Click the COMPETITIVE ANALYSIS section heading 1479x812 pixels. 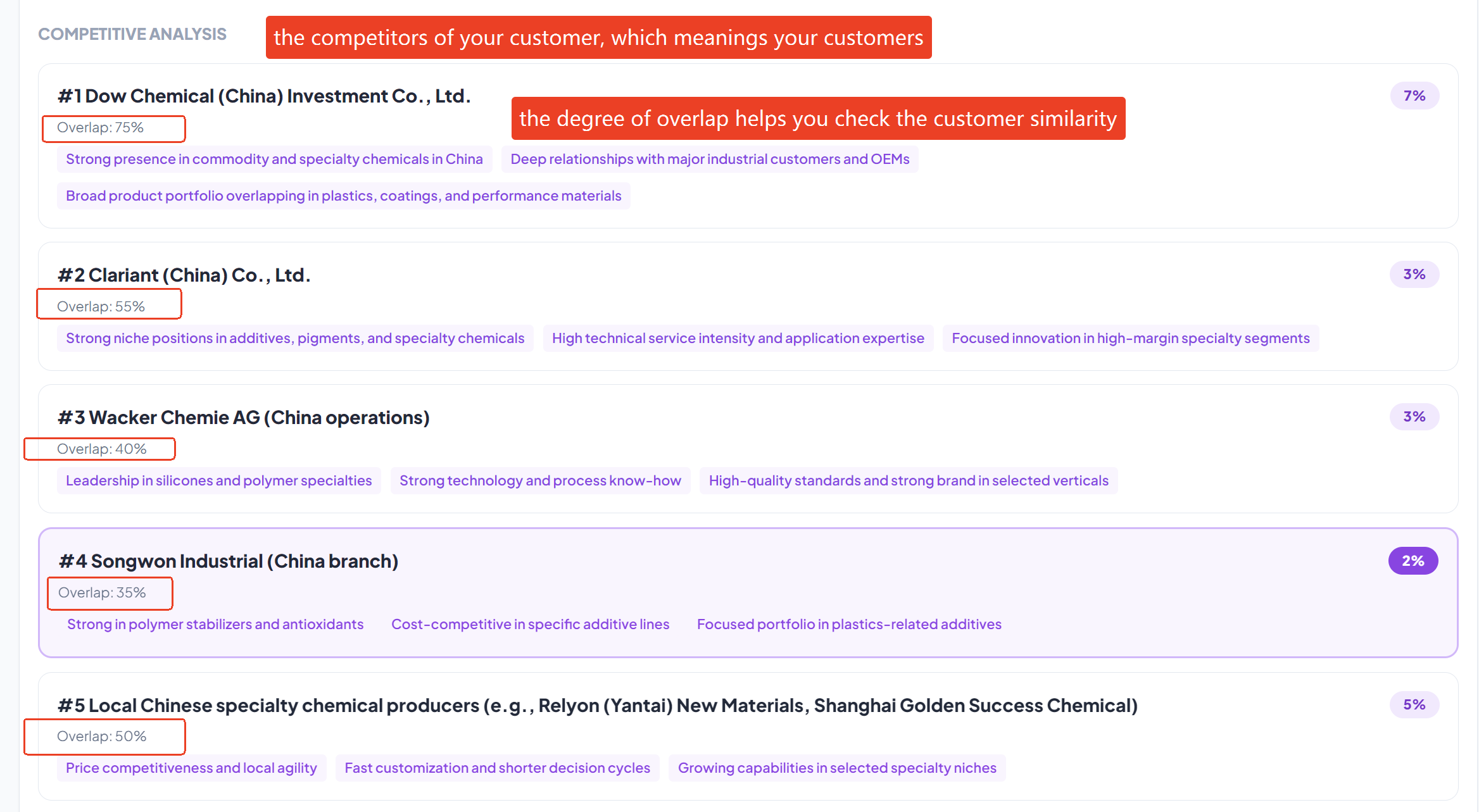tap(132, 34)
